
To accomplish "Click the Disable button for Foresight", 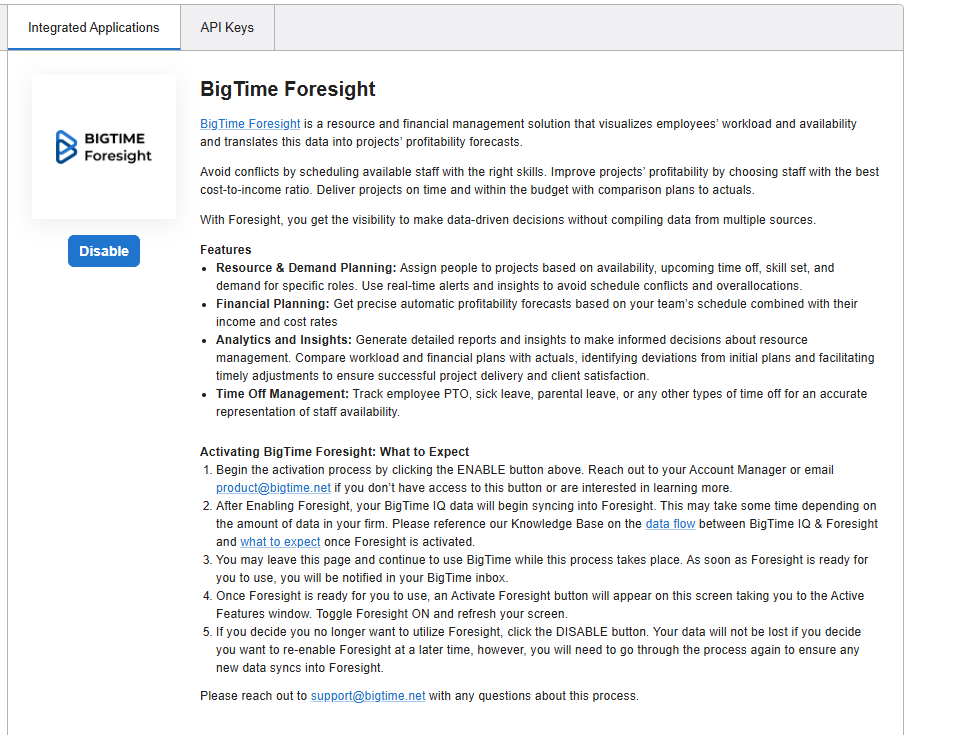I will point(104,251).
